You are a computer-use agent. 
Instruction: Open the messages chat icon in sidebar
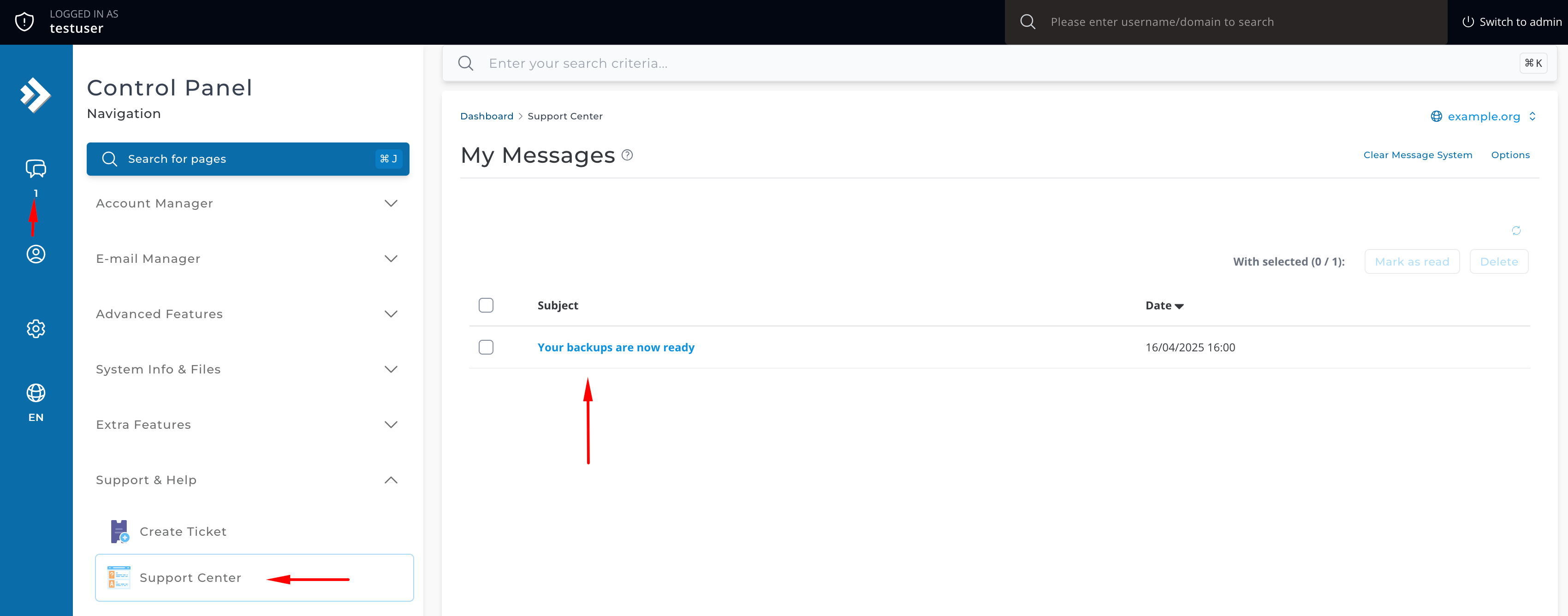(36, 169)
